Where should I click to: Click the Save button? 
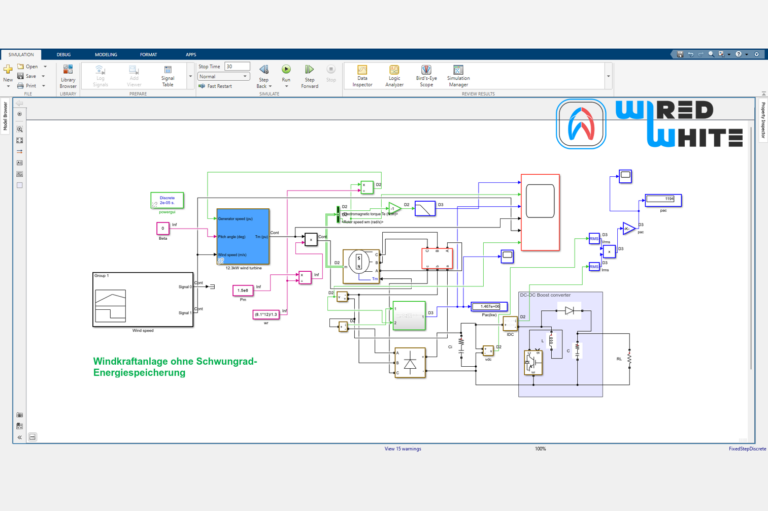pos(27,76)
